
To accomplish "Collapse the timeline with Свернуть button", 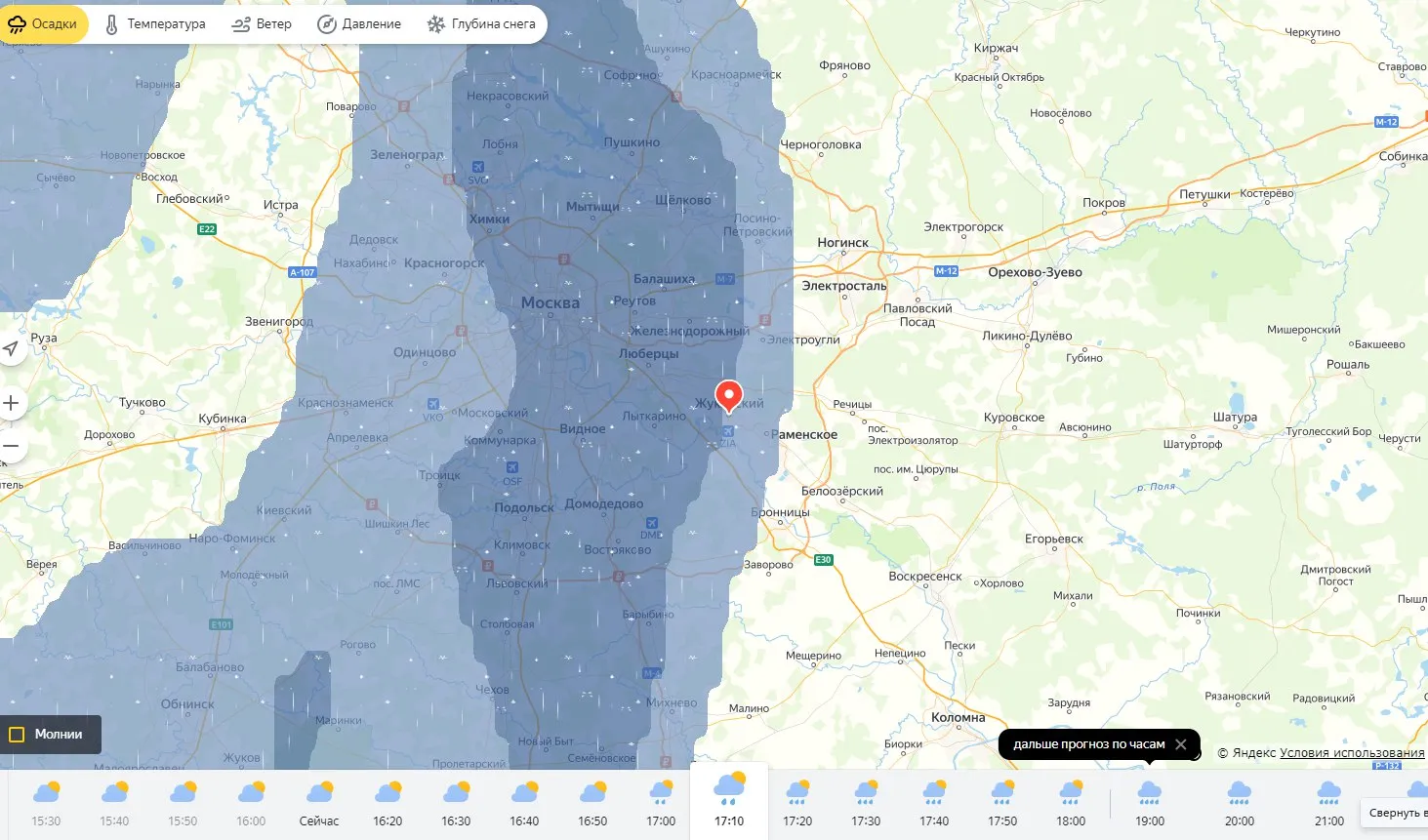I will pyautogui.click(x=1396, y=813).
